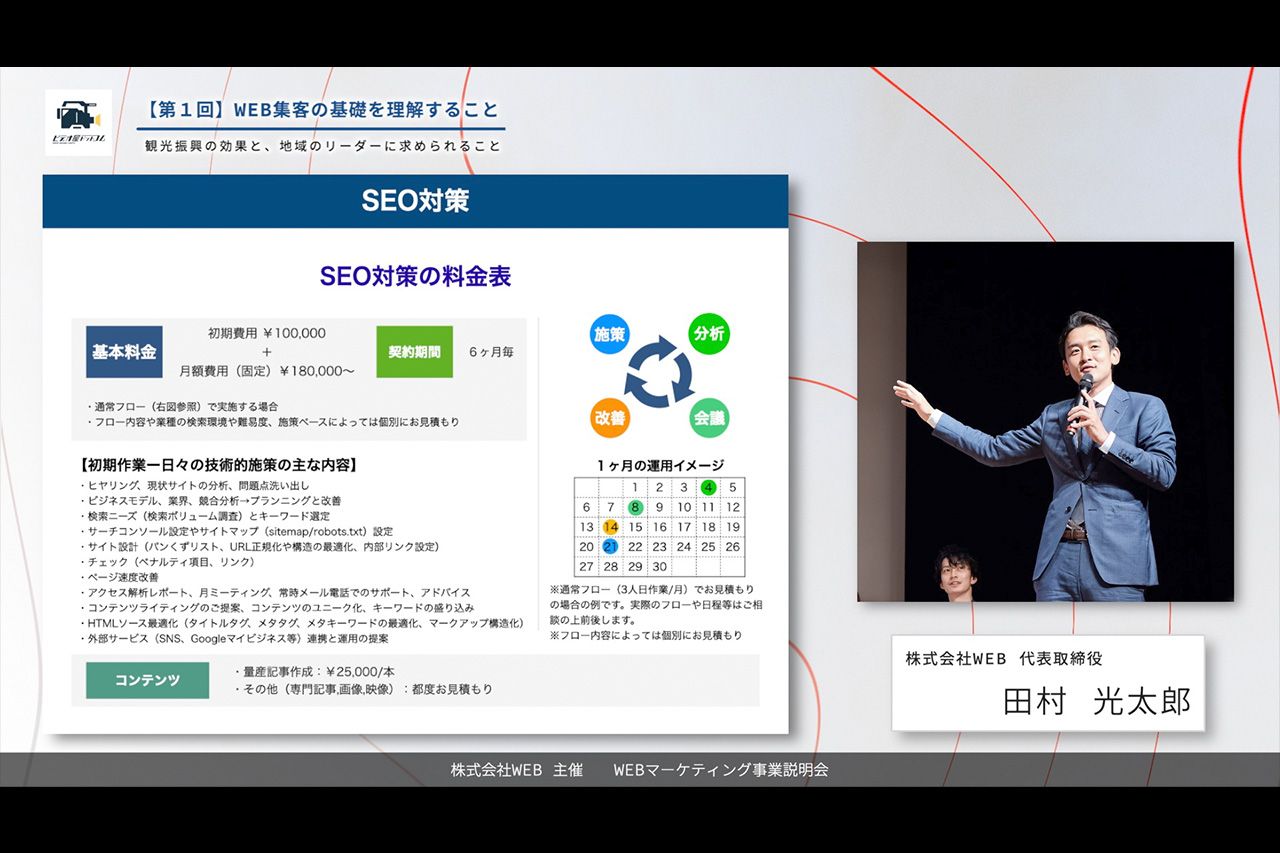Click the 契約期間 green label box
1280x853 pixels.
[x=414, y=352]
